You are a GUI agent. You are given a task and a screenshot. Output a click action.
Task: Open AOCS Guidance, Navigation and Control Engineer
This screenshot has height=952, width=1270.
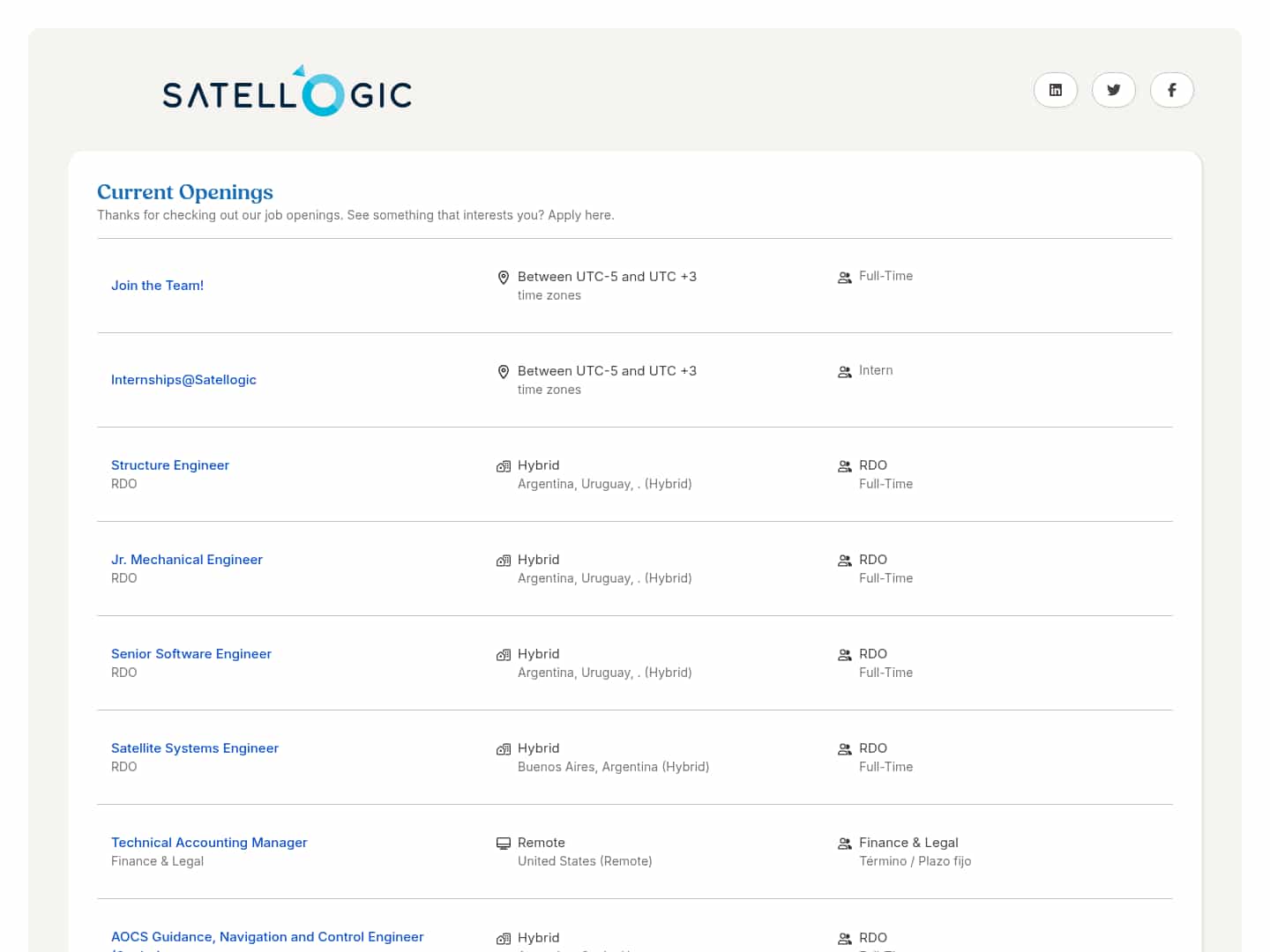point(267,937)
